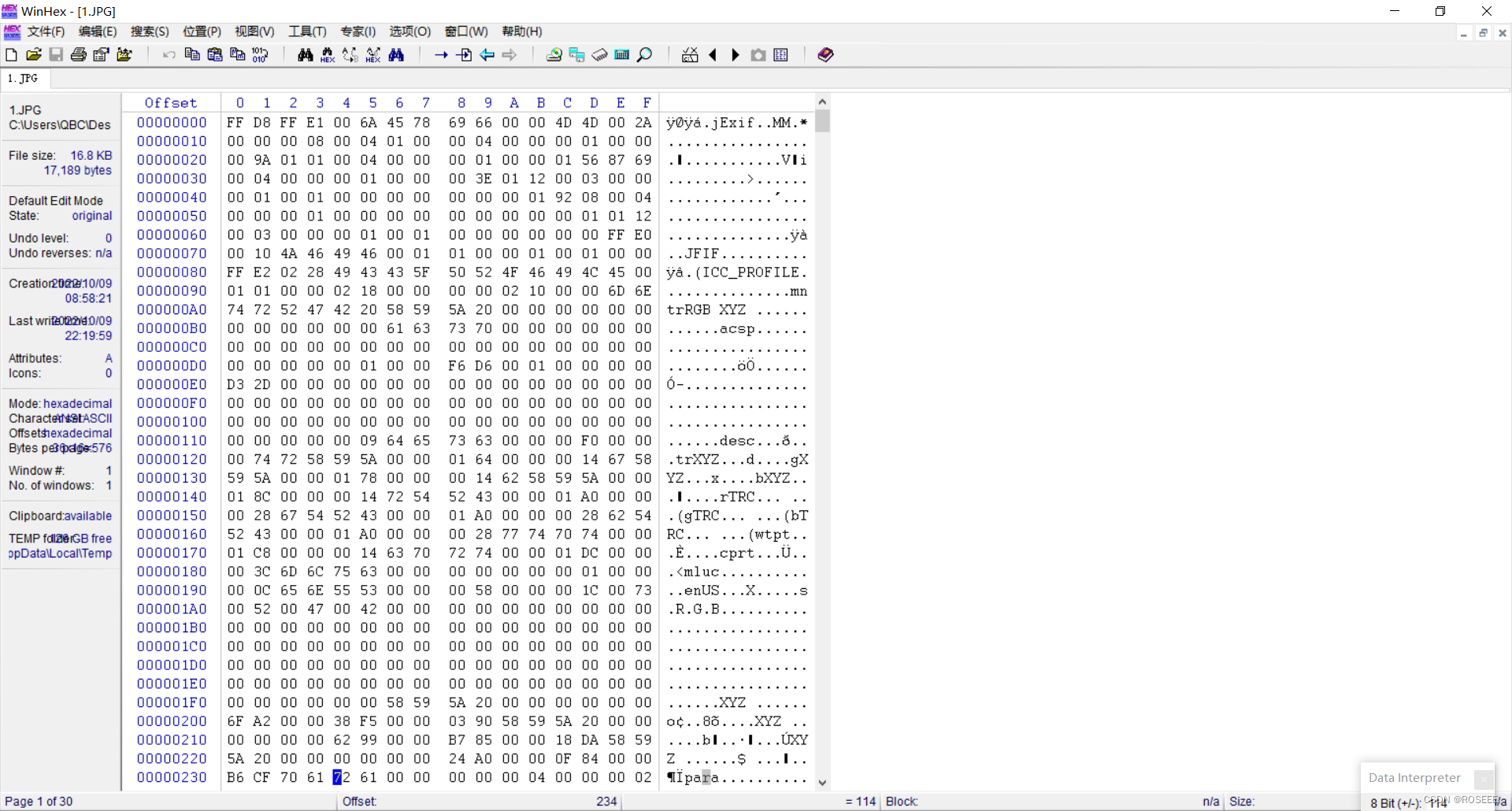1512x811 pixels.
Task: Minimize the inner document window
Action: pos(1463,33)
